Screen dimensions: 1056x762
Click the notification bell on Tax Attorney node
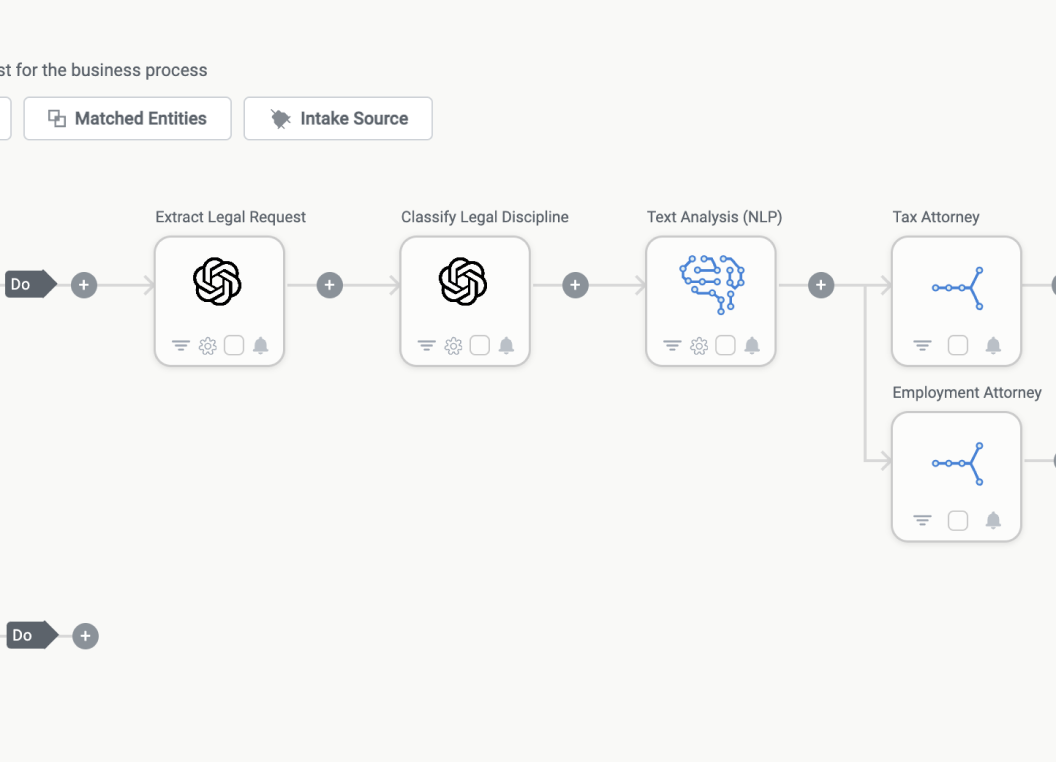pyautogui.click(x=993, y=346)
